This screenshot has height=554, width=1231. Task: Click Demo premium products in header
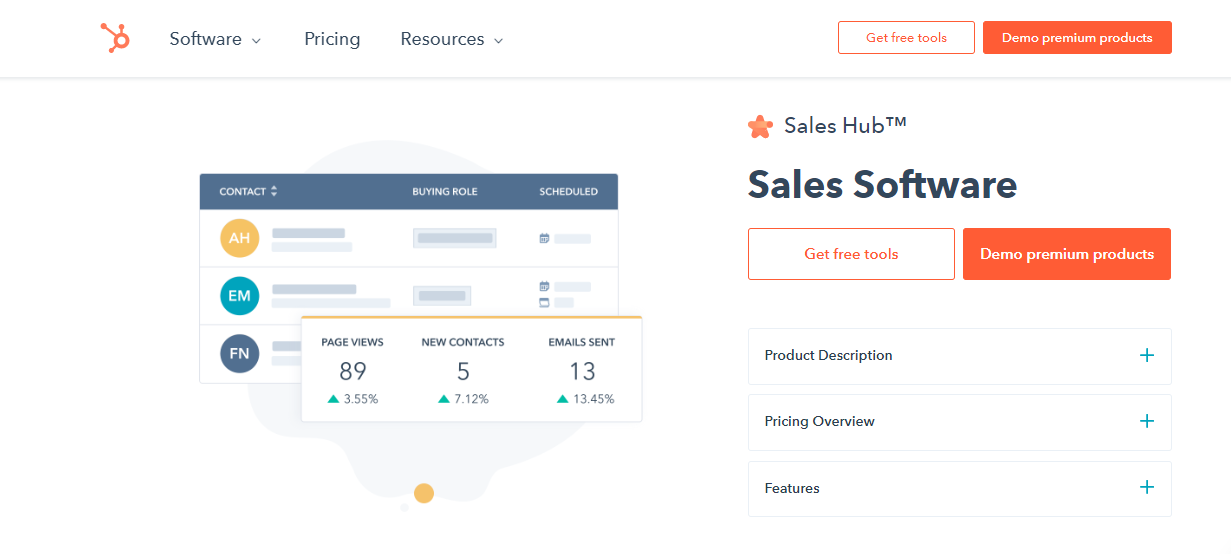pyautogui.click(x=1077, y=38)
